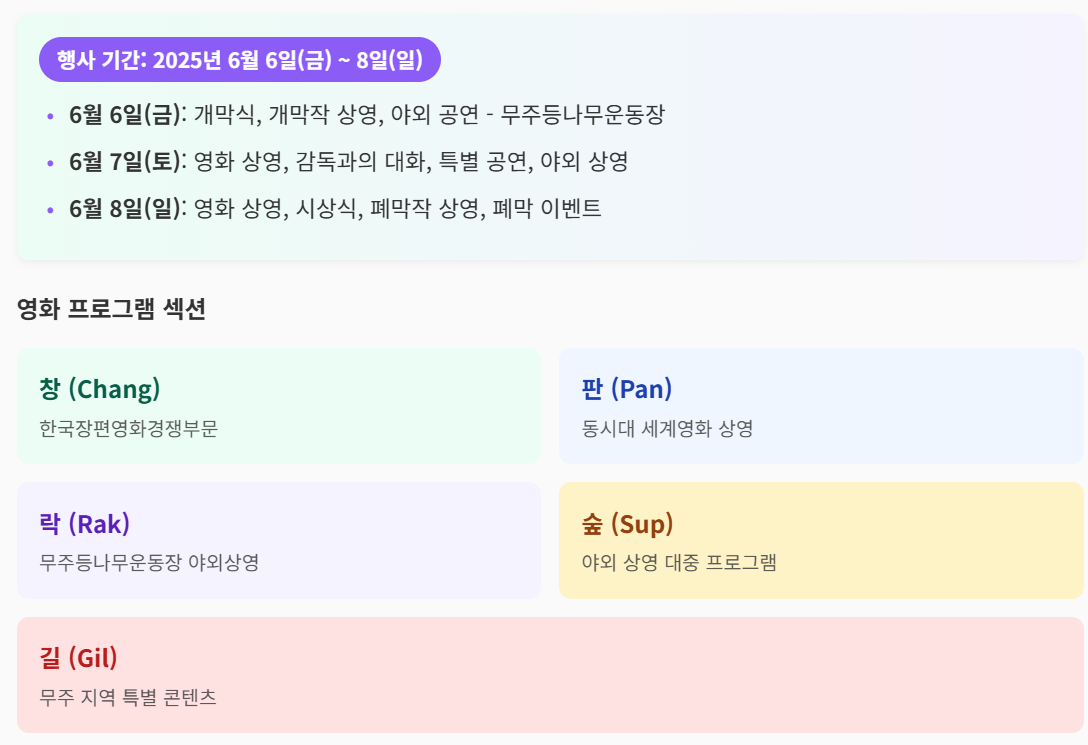Click 무주등나무운동장 text in the June 6 line
The image size is (1088, 745).
(x=583, y=114)
